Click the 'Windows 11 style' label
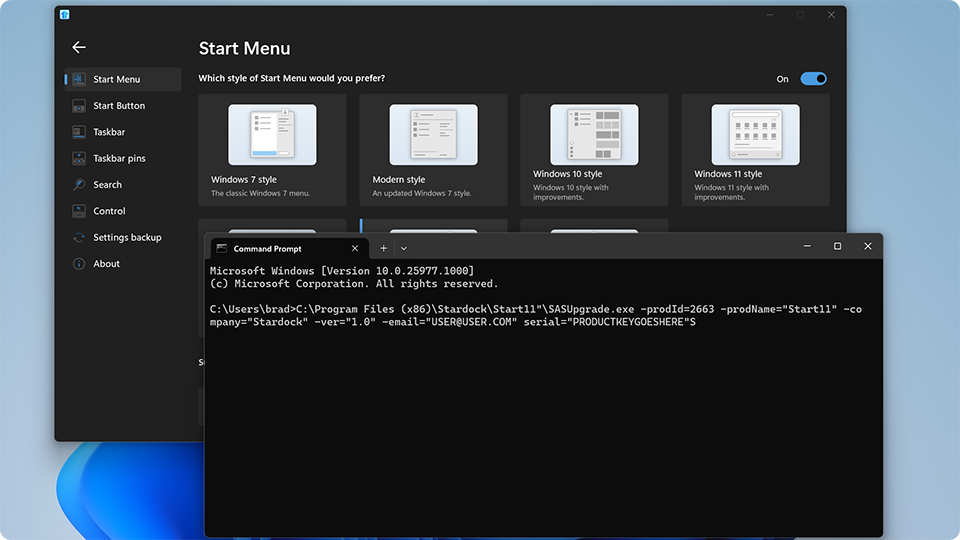The image size is (960, 540). point(728,174)
